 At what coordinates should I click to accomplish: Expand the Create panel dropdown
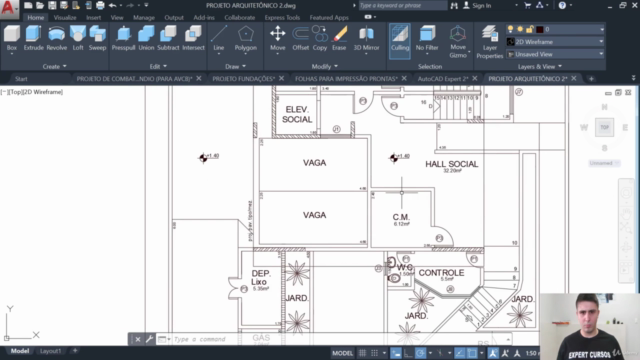(54, 66)
